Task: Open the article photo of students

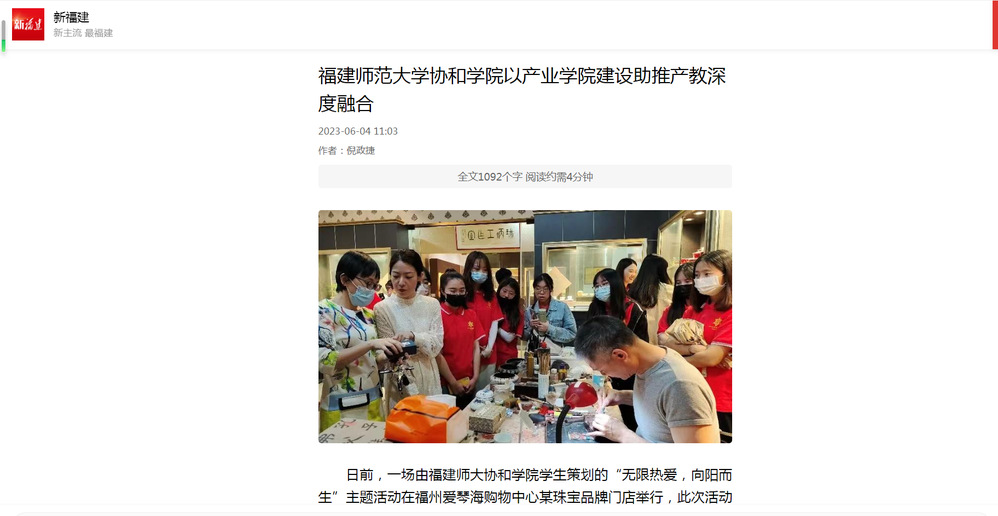Action: click(x=525, y=326)
